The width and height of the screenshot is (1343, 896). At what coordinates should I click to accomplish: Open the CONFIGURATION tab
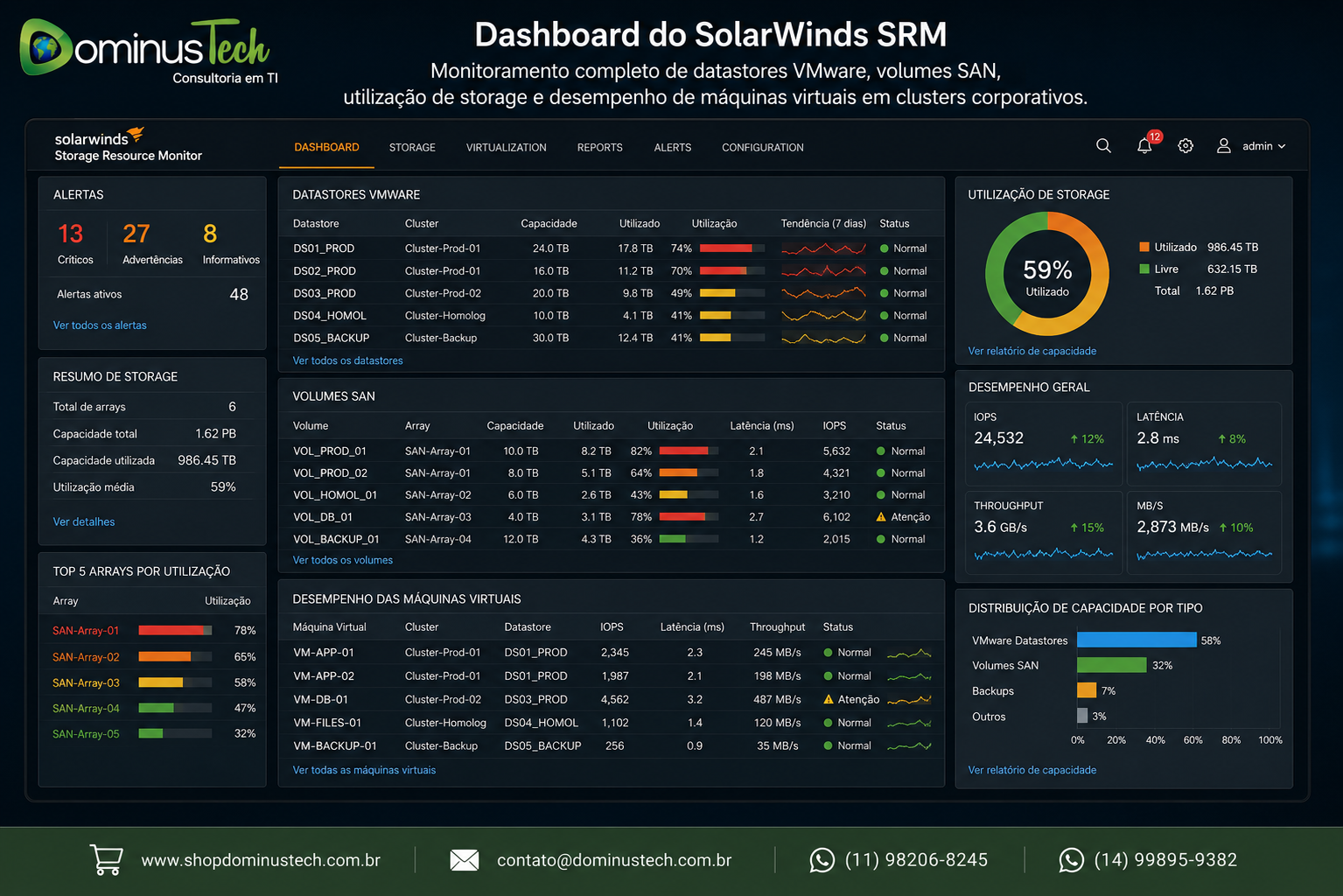coord(762,148)
